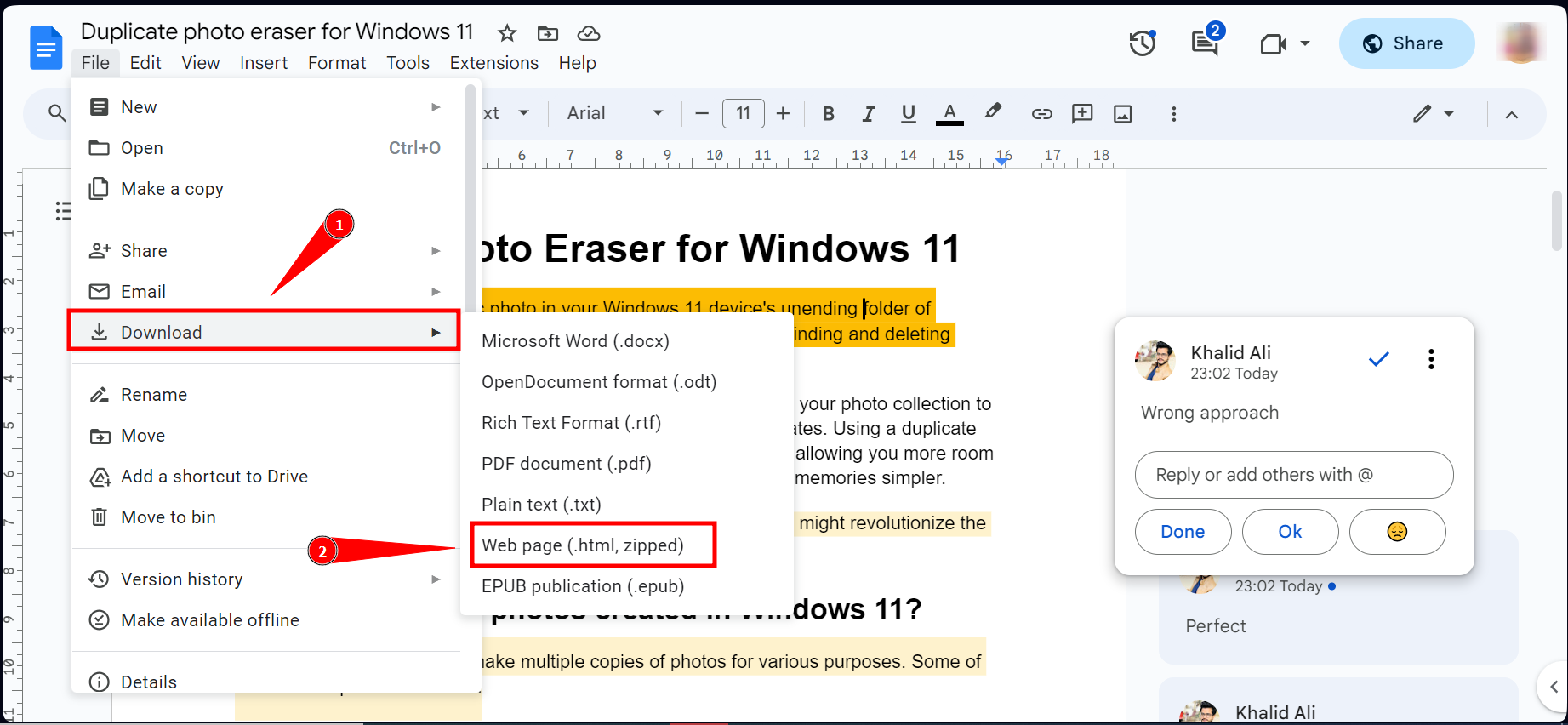Open comment options three dots
The height and width of the screenshot is (725, 1568).
pyautogui.click(x=1431, y=359)
